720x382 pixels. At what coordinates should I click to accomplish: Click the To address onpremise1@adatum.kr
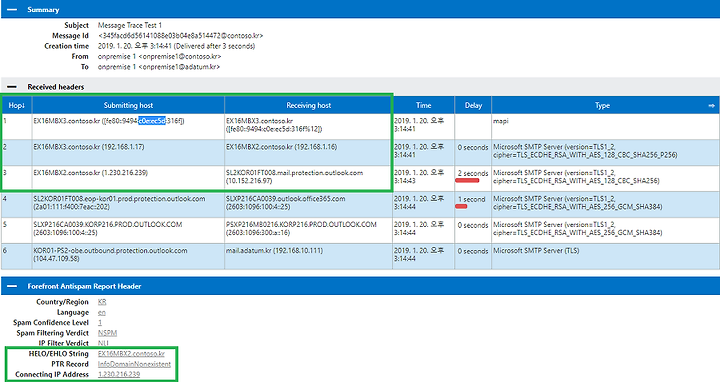pyautogui.click(x=179, y=67)
